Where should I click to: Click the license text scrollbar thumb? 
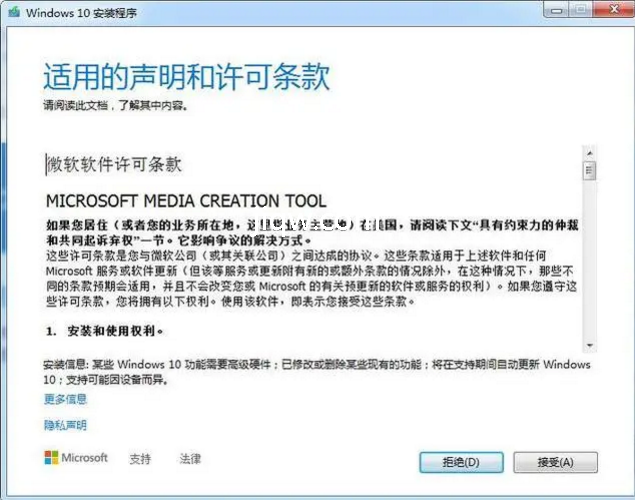click(x=590, y=170)
